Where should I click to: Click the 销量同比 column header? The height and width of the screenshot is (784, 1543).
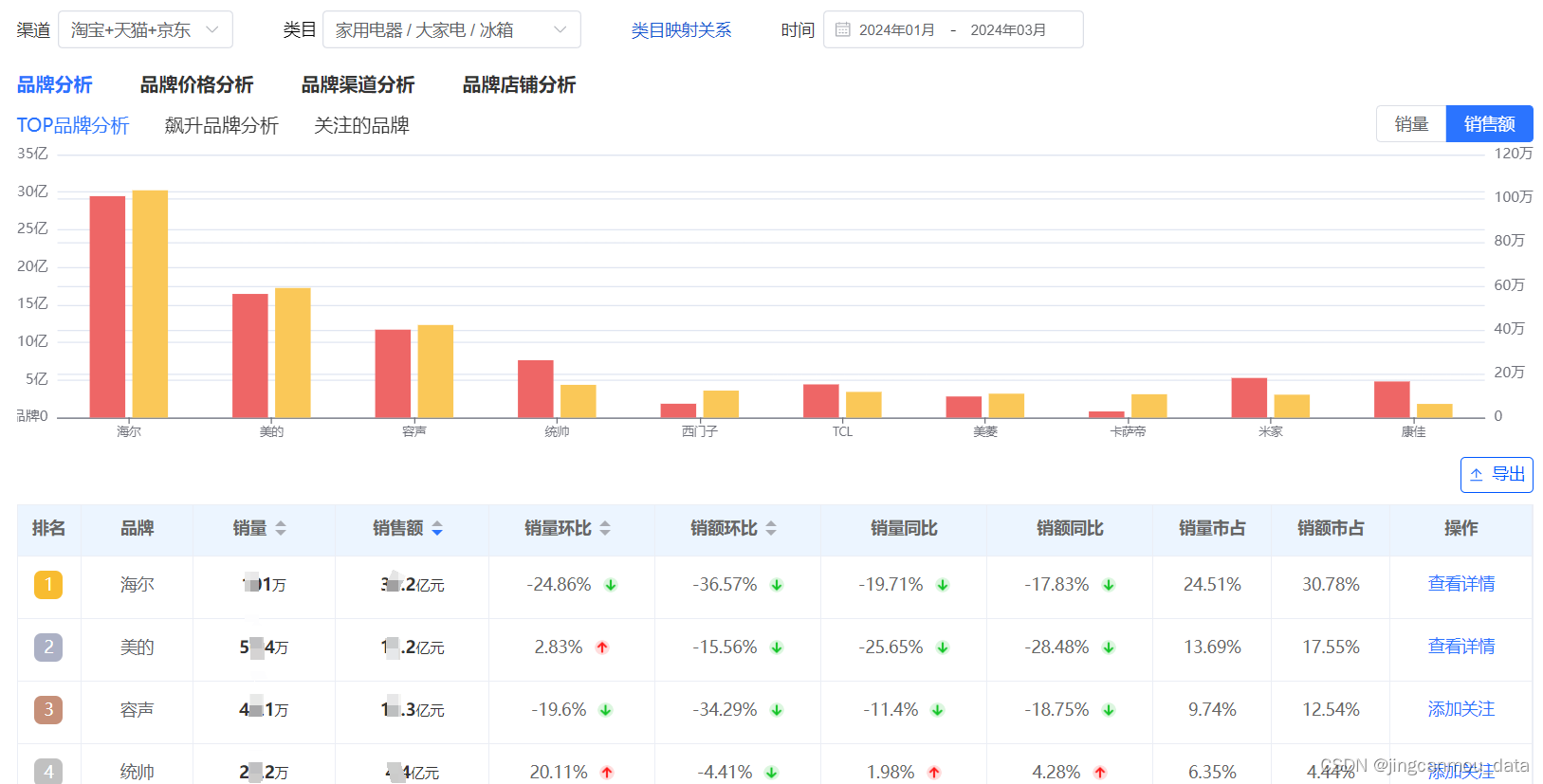pyautogui.click(x=904, y=528)
